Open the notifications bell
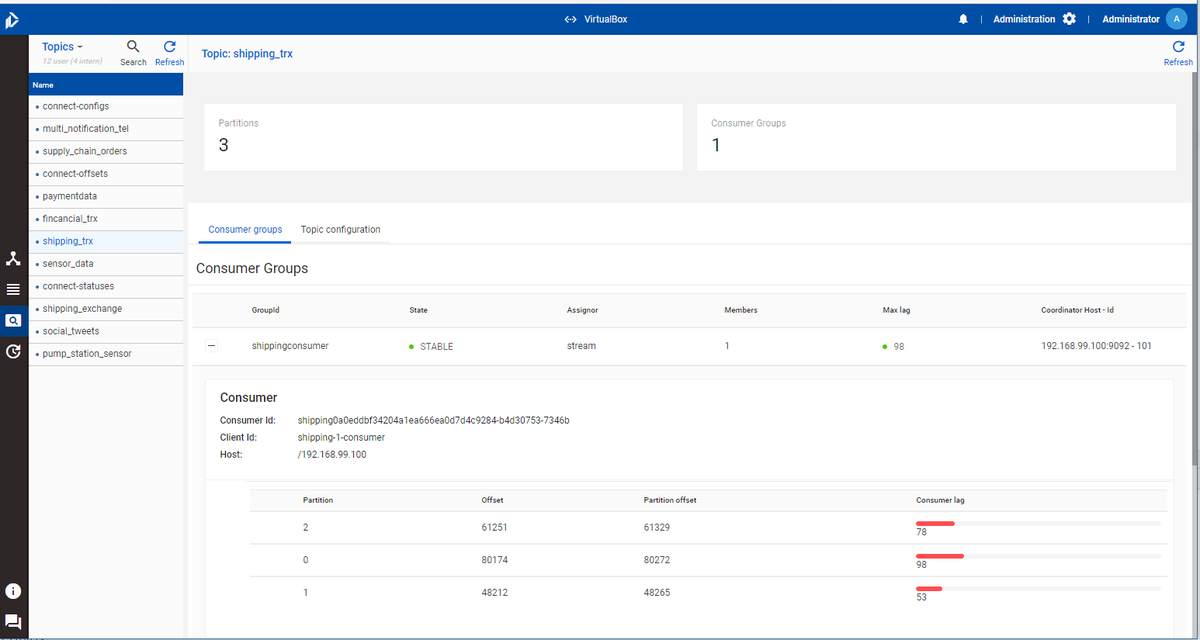The image size is (1200, 640). (x=963, y=19)
